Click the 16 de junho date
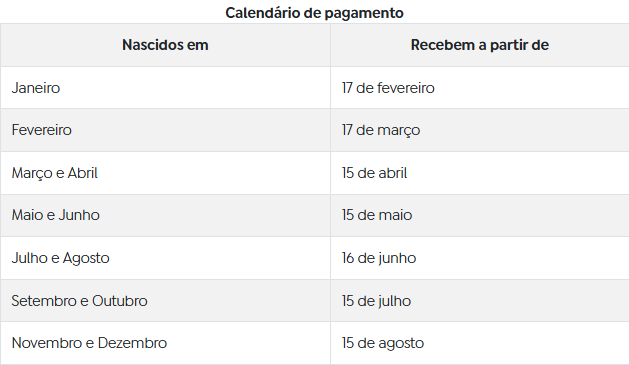 379,258
